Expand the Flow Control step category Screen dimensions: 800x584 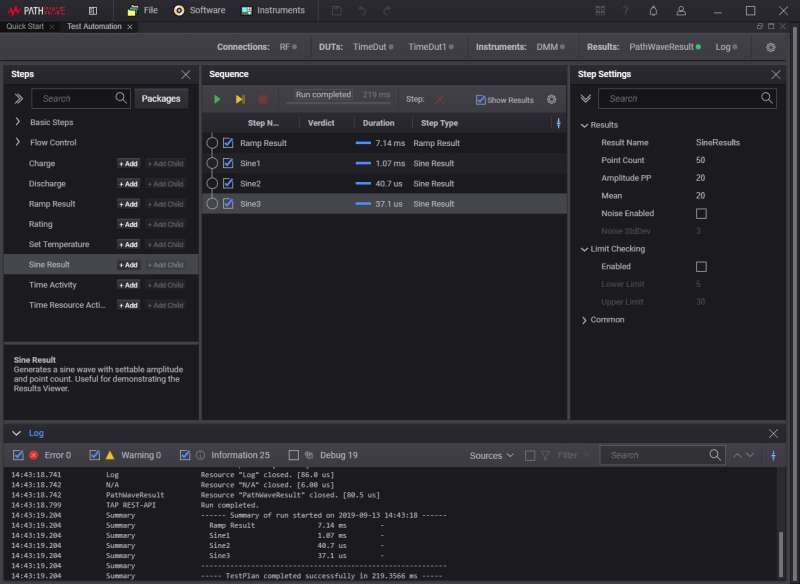pos(18,143)
